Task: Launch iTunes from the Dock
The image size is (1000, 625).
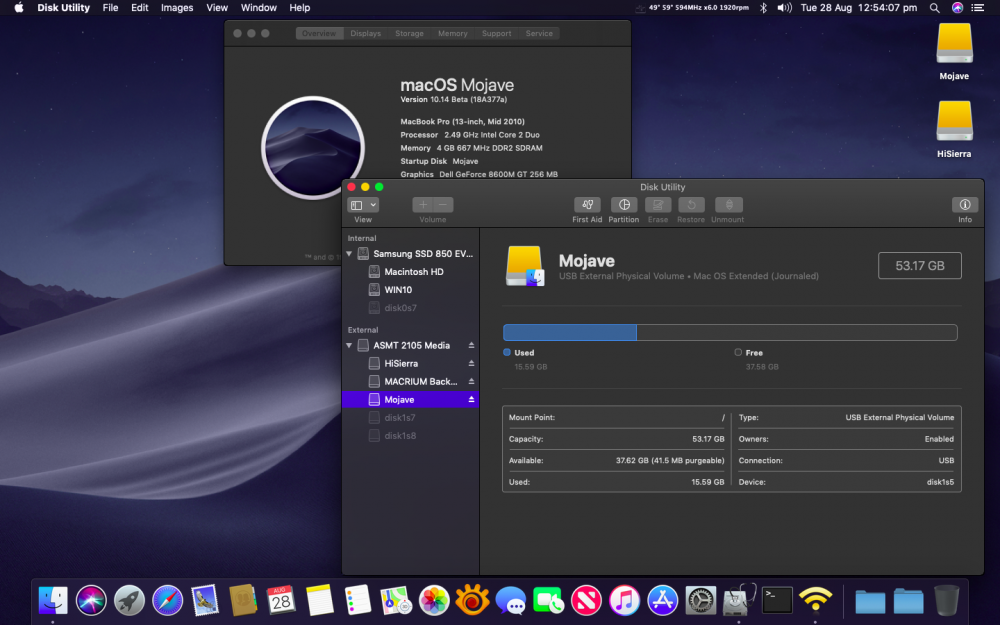Action: pyautogui.click(x=624, y=600)
